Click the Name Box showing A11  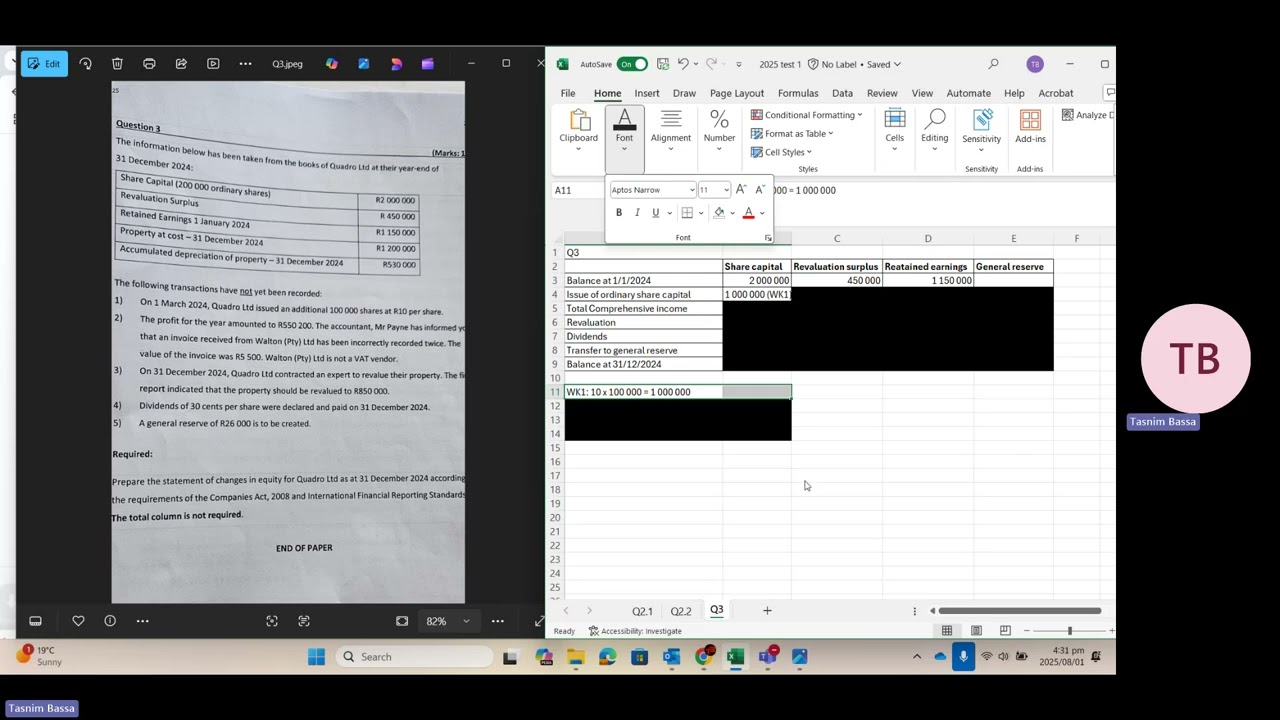click(x=579, y=190)
